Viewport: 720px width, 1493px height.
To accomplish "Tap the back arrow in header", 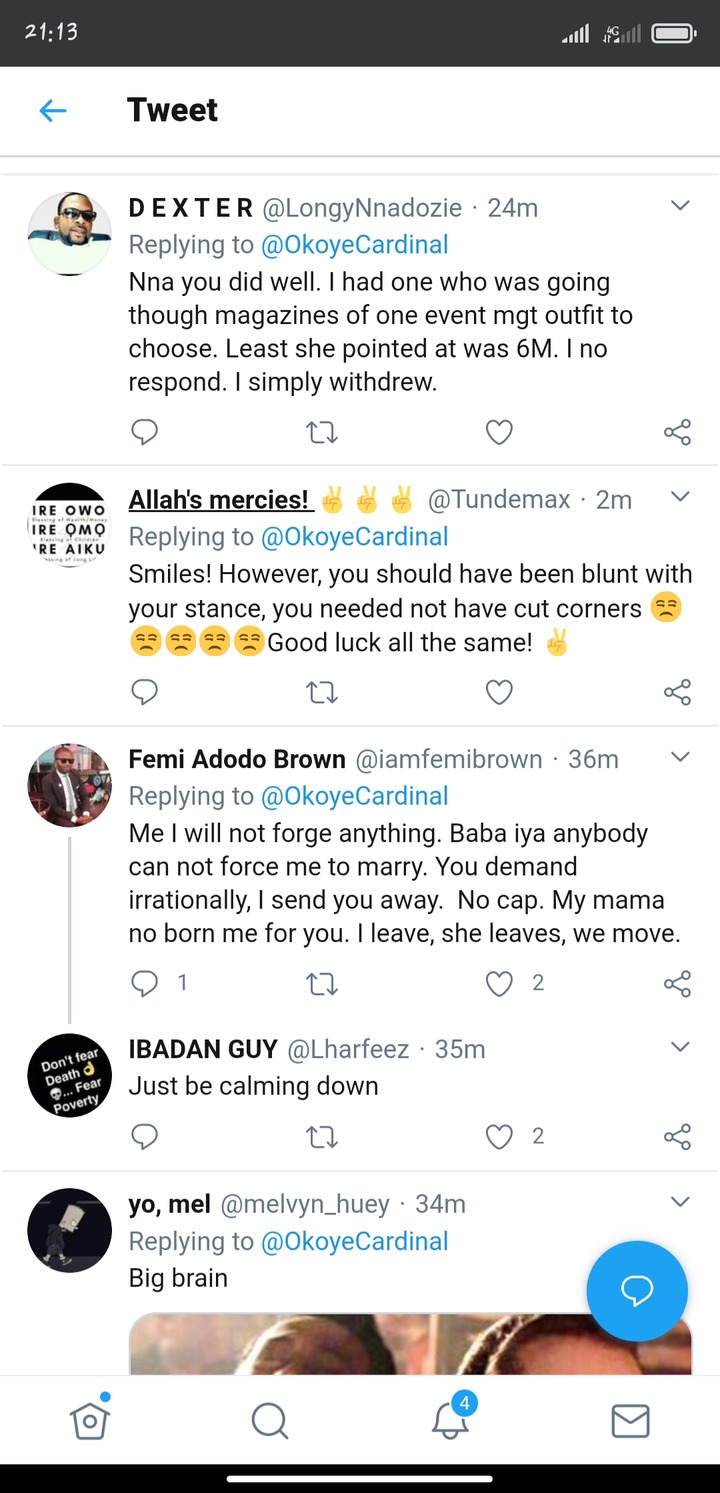I will (53, 110).
